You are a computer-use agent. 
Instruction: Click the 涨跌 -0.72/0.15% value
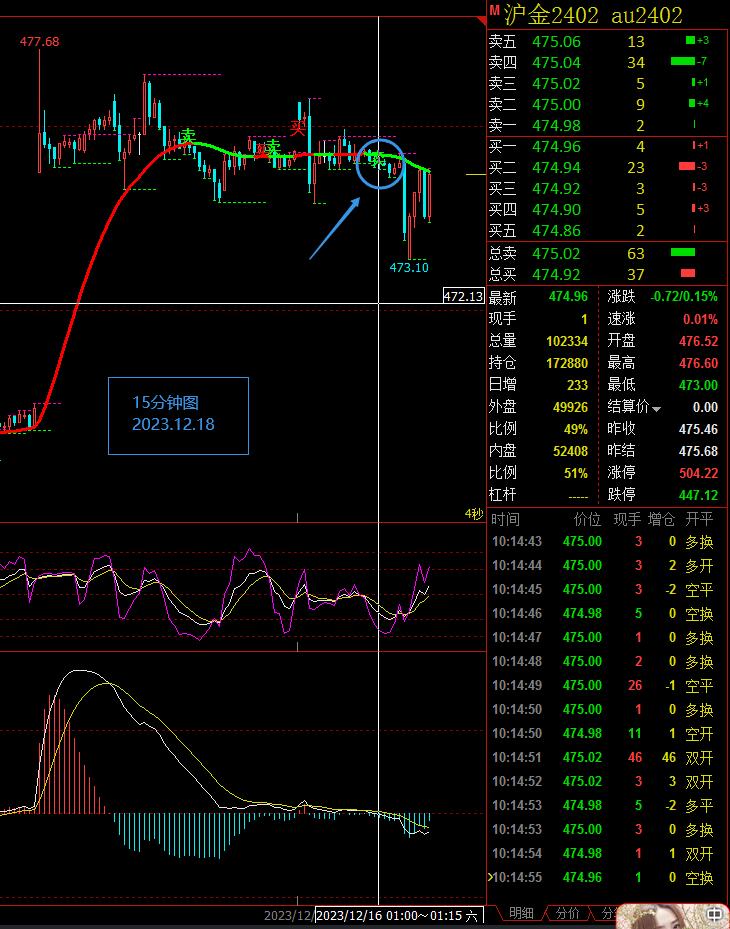click(x=684, y=296)
